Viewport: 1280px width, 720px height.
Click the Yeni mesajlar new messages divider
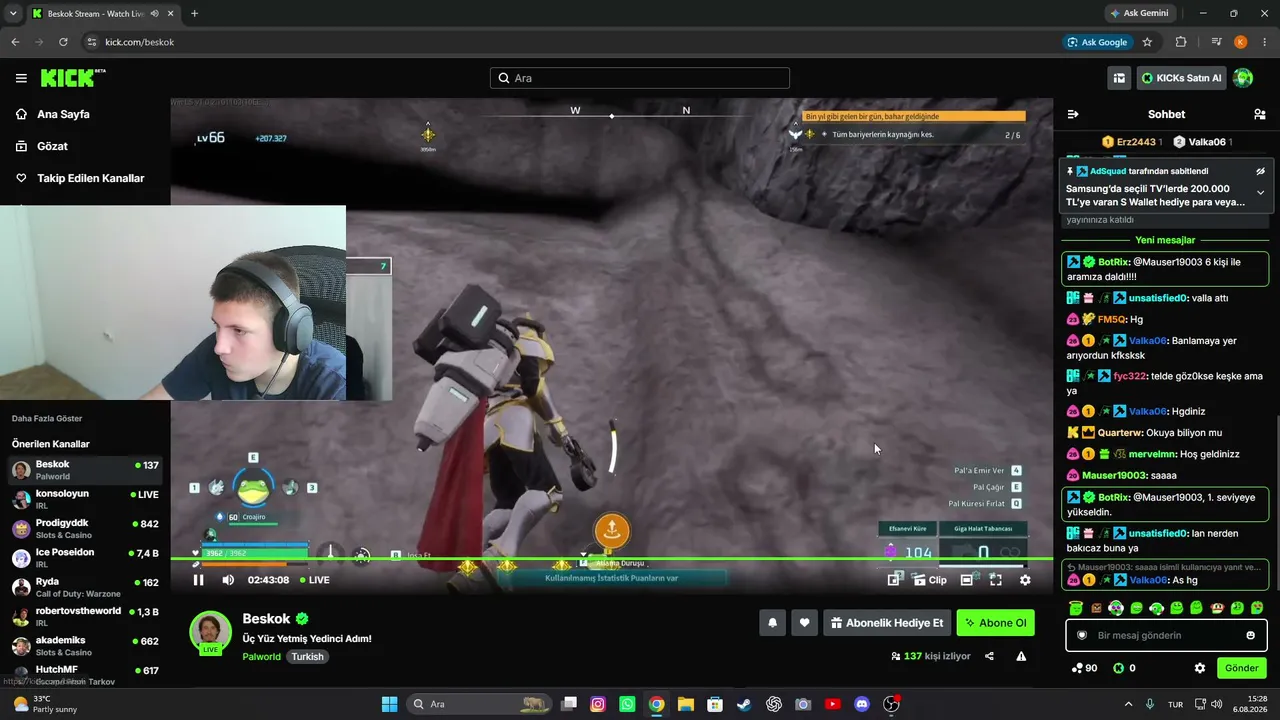1165,240
